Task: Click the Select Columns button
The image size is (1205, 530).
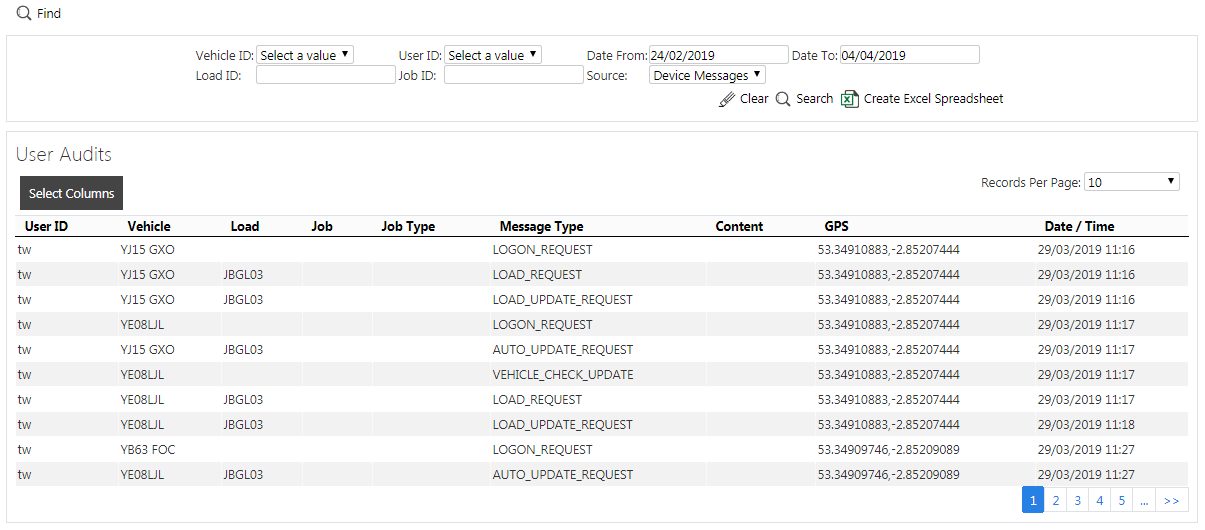Action: pos(71,193)
